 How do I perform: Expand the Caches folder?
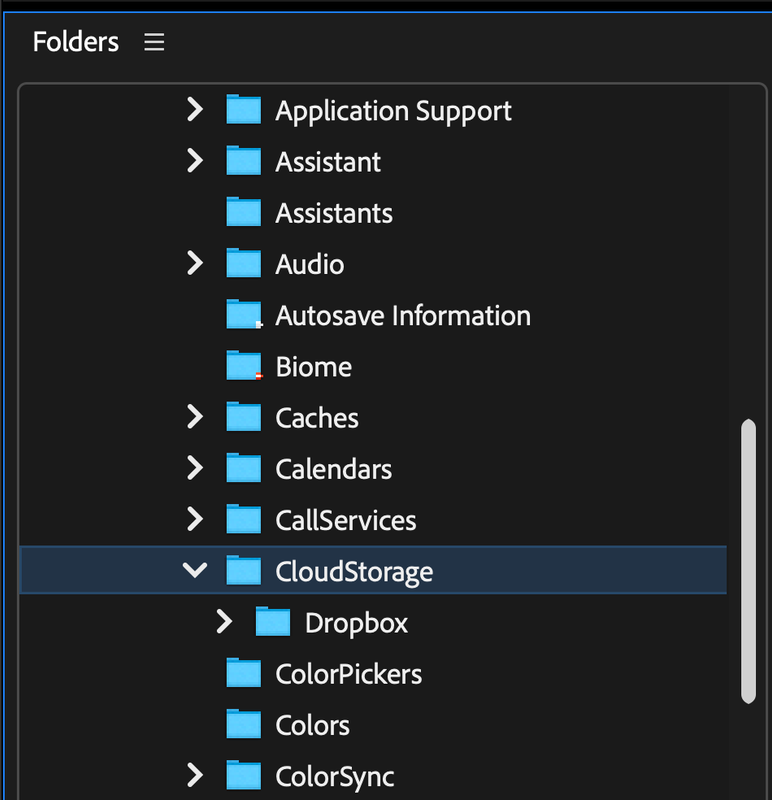point(195,417)
